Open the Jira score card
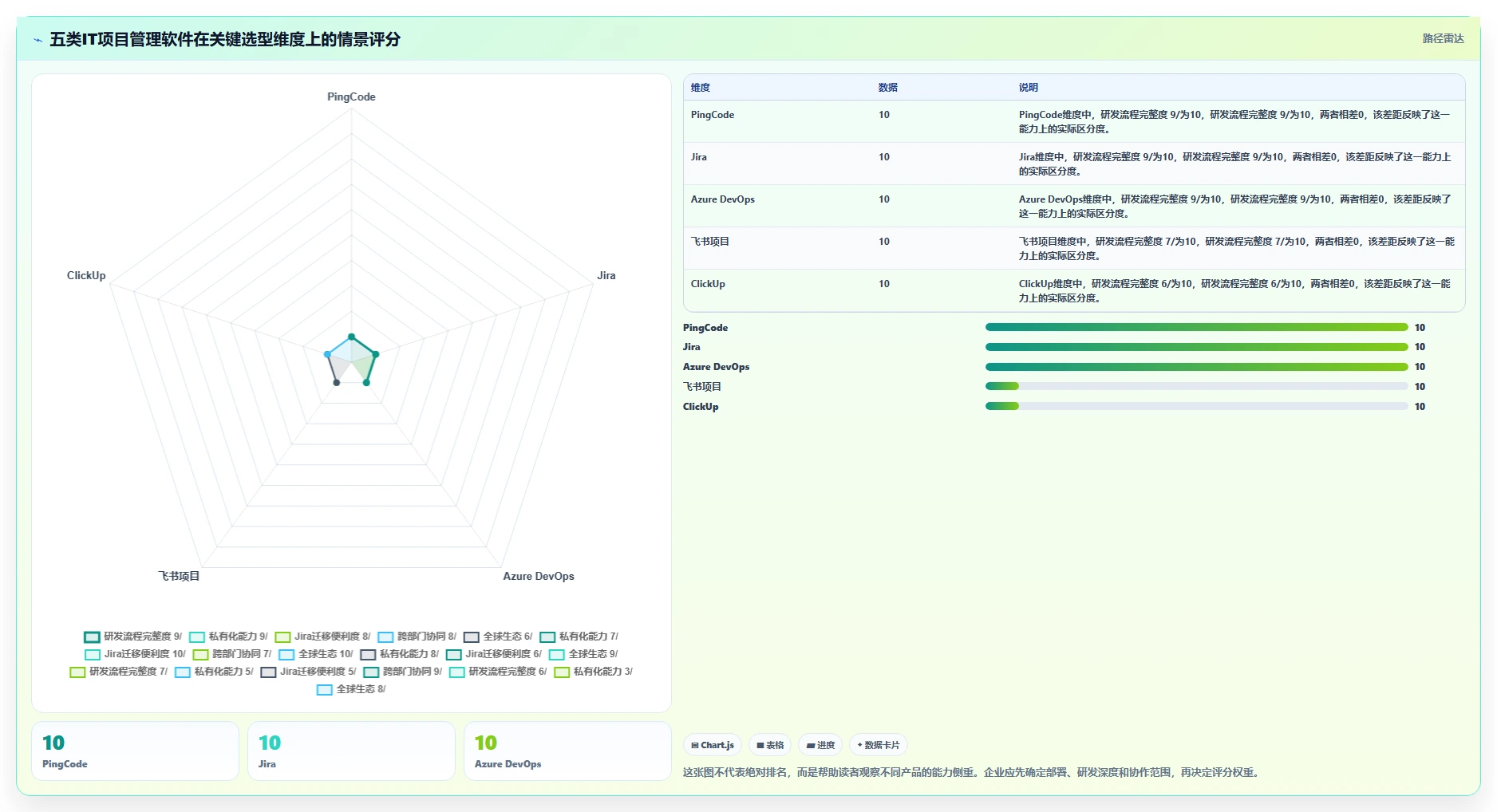Viewport: 1497px width, 812px height. tap(351, 751)
